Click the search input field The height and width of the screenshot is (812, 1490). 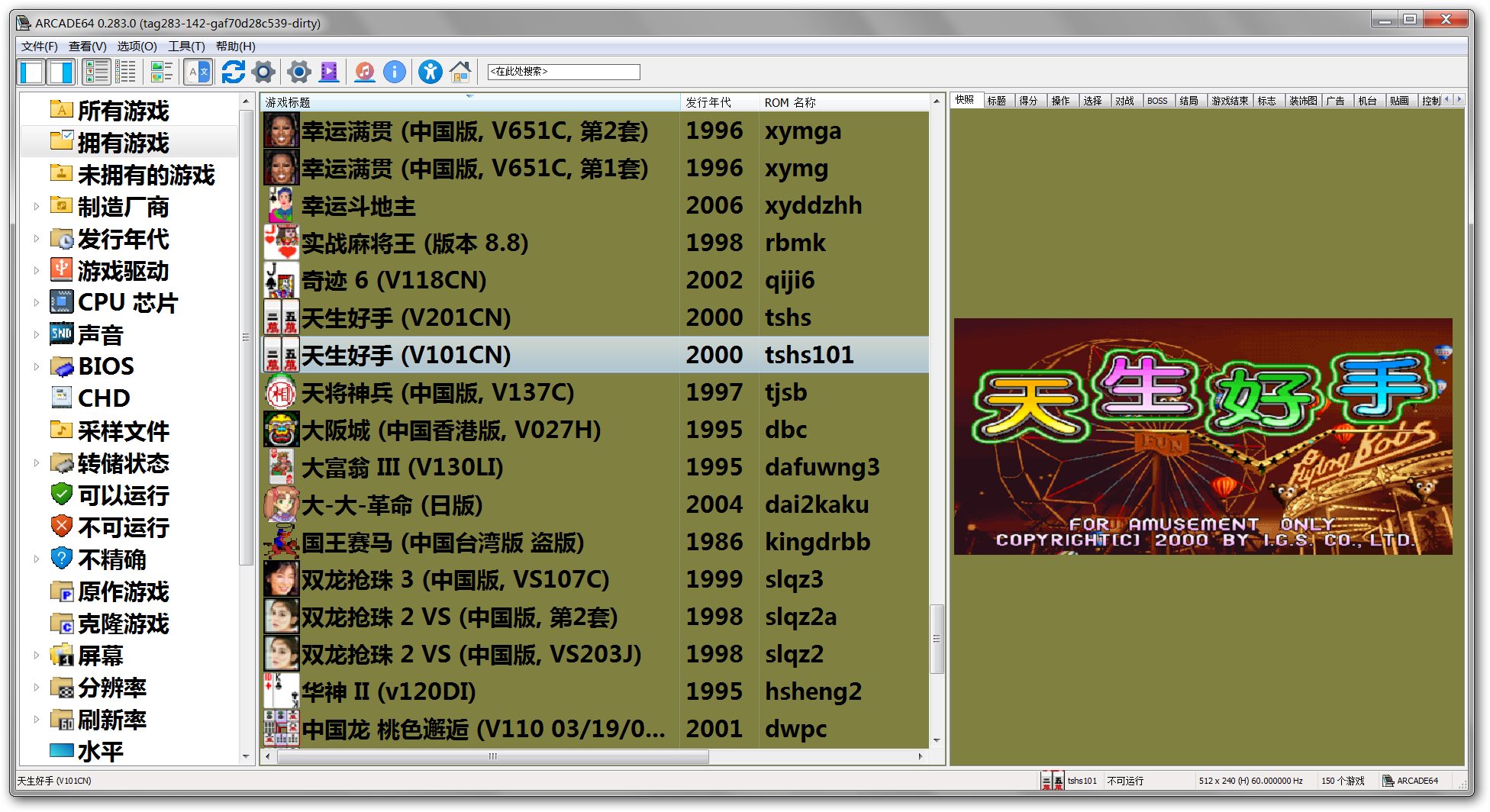pyautogui.click(x=563, y=72)
